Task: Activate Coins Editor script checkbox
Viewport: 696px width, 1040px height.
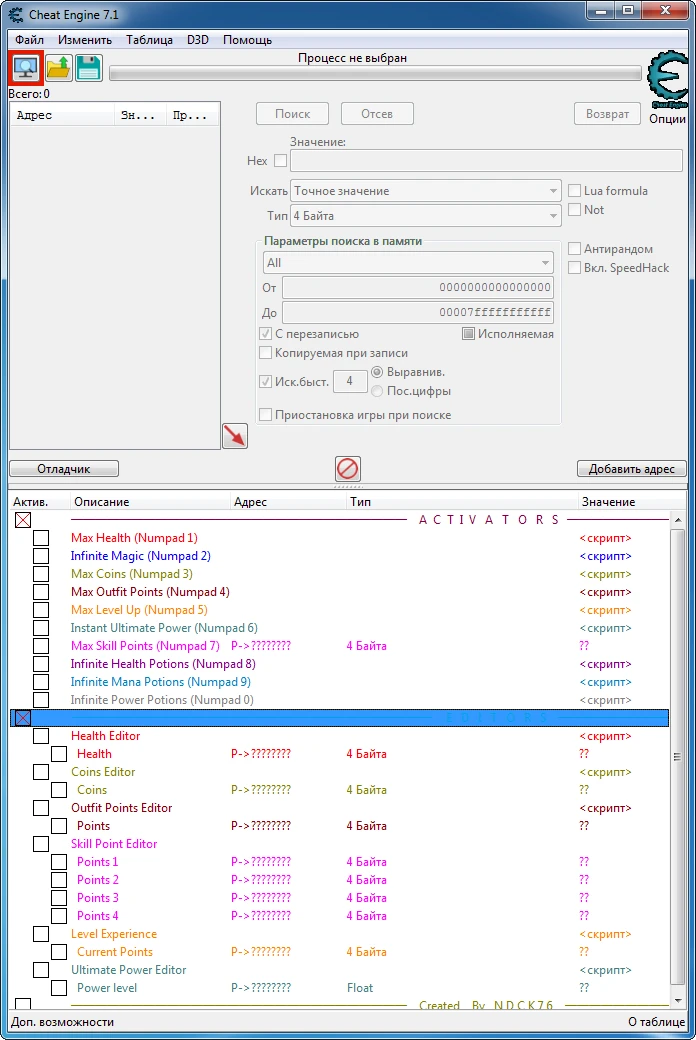Action: coord(41,772)
